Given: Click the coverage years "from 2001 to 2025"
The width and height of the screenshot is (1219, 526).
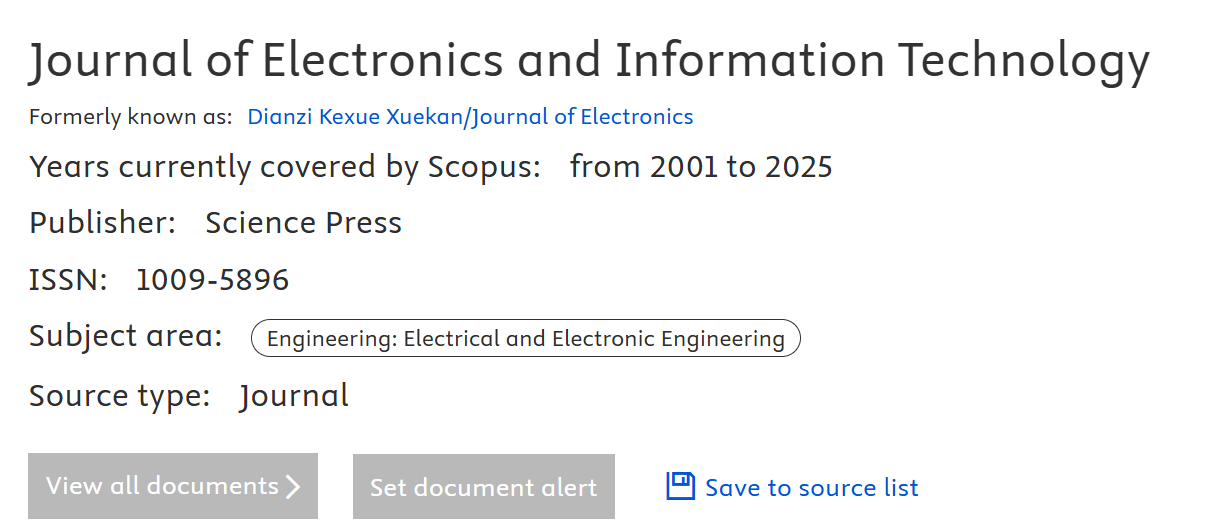Looking at the screenshot, I should coord(701,166).
